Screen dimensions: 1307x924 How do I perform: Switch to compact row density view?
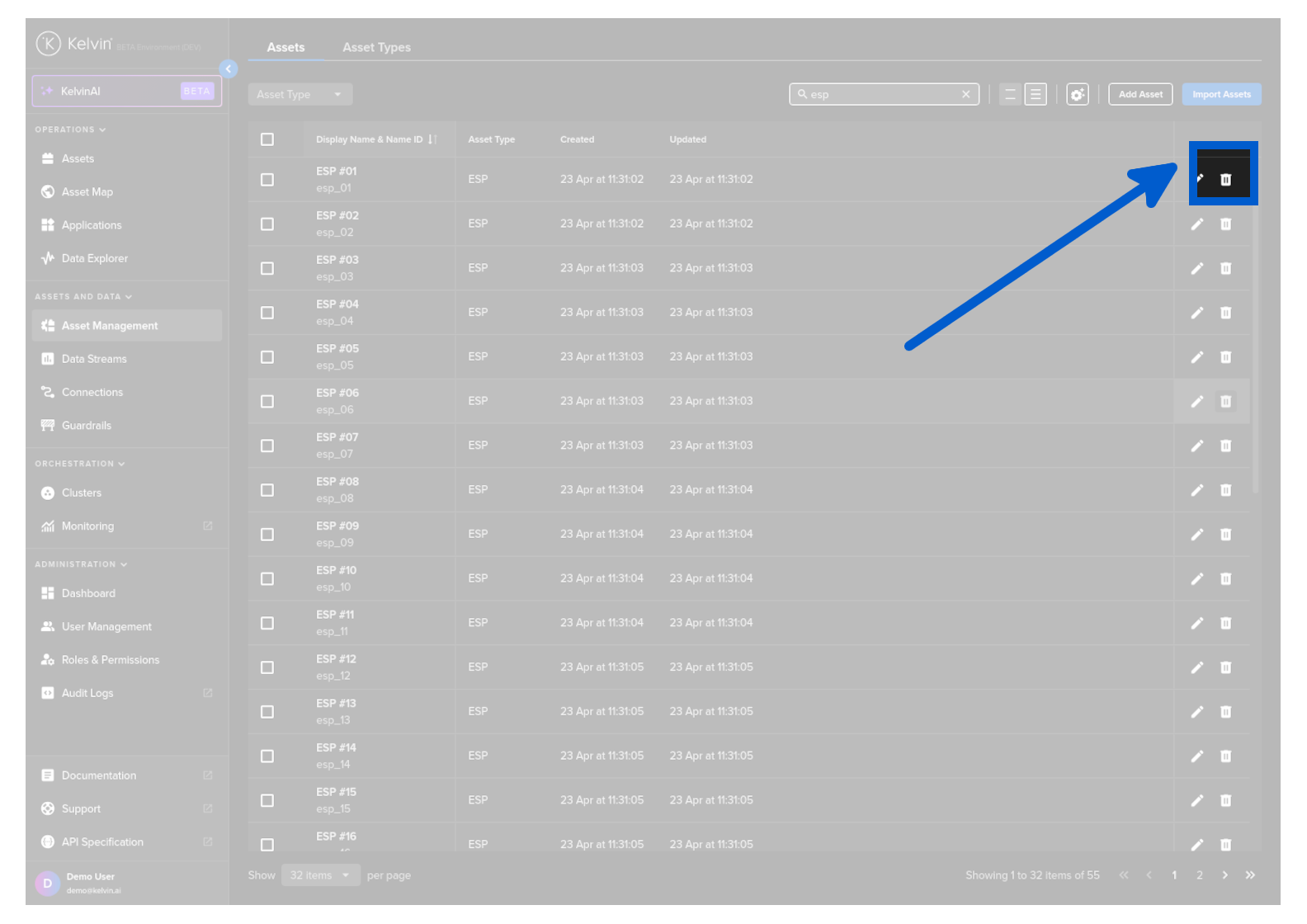(x=1010, y=95)
